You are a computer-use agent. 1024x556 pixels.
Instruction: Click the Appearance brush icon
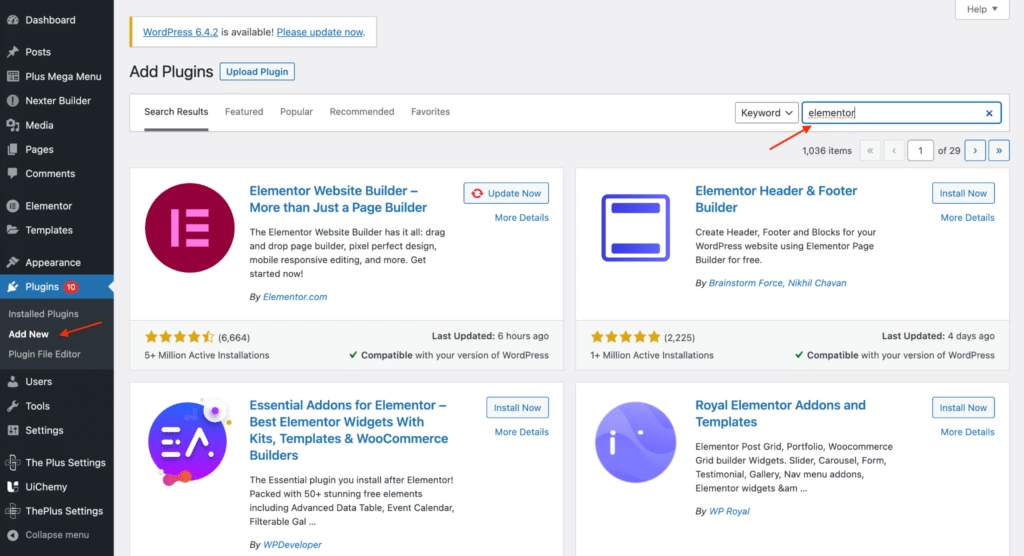pos(12,262)
